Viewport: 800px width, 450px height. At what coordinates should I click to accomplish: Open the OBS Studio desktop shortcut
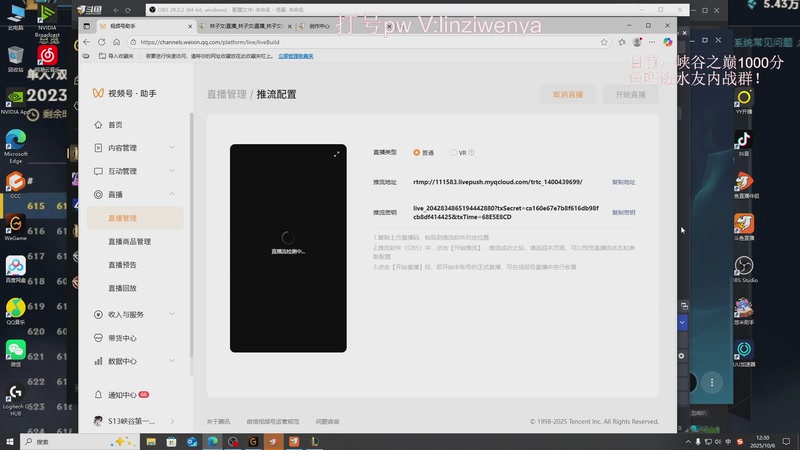pos(744,269)
